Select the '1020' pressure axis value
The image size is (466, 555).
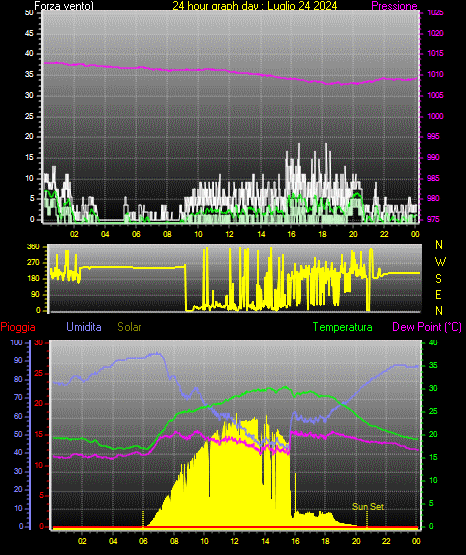(x=436, y=33)
